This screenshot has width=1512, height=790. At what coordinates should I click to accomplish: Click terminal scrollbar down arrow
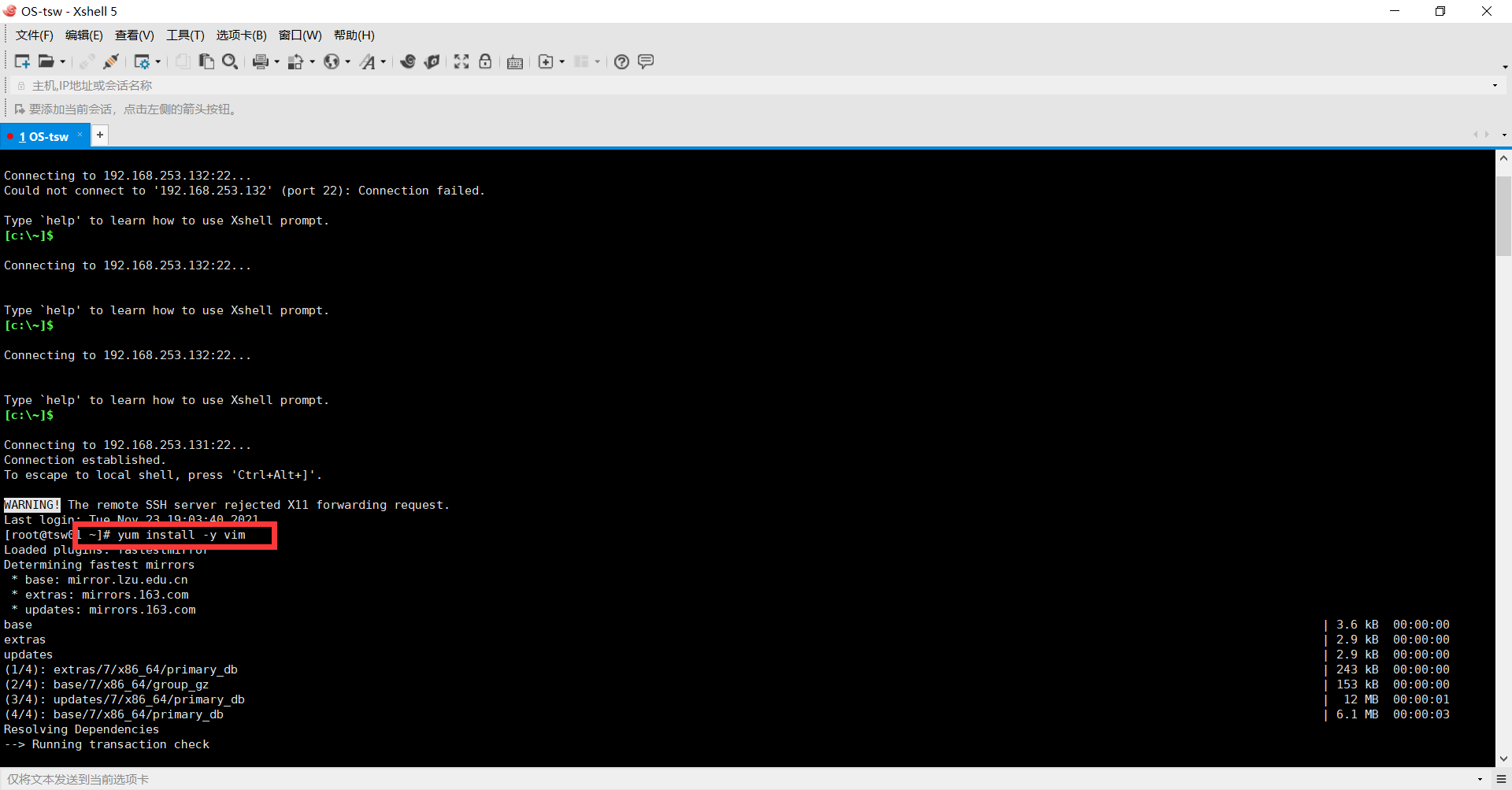click(x=1503, y=758)
